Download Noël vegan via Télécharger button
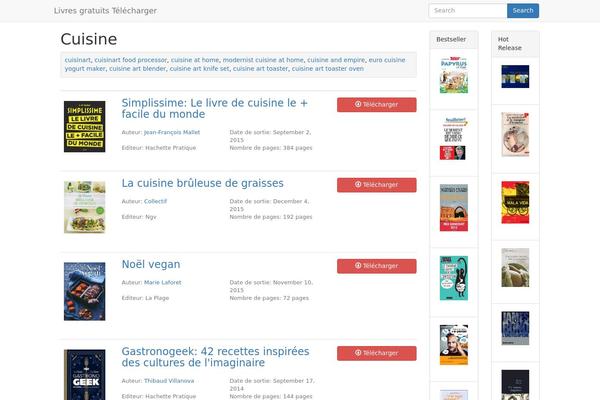Image resolution: width=600 pixels, height=400 pixels. click(377, 266)
